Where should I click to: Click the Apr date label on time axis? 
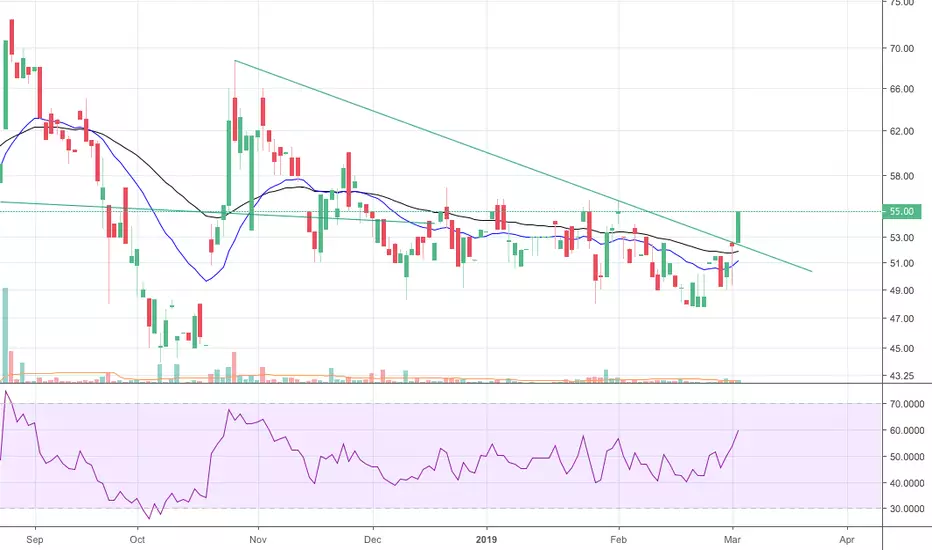pyautogui.click(x=847, y=540)
